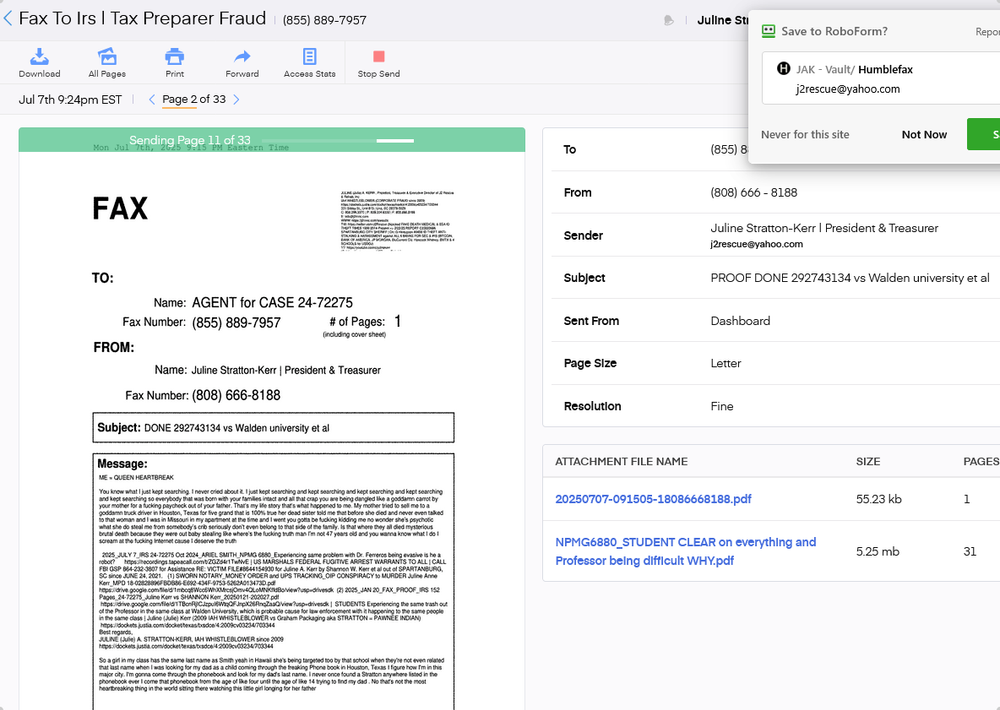Click the 5.25 mb size cell
Screen dimensions: 1000x710
click(878, 551)
